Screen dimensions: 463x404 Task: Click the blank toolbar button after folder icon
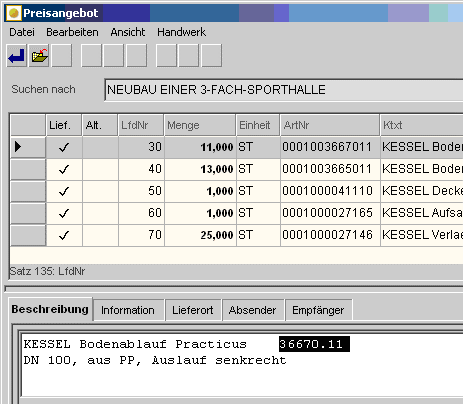[x=62, y=56]
